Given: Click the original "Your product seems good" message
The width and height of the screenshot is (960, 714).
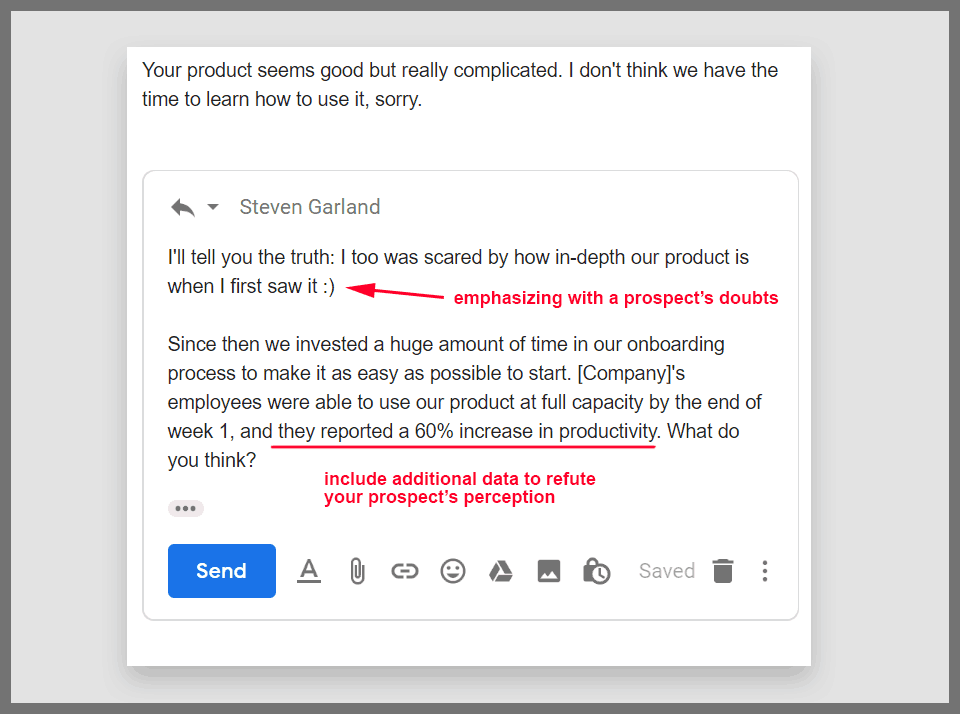Looking at the screenshot, I should click(460, 85).
